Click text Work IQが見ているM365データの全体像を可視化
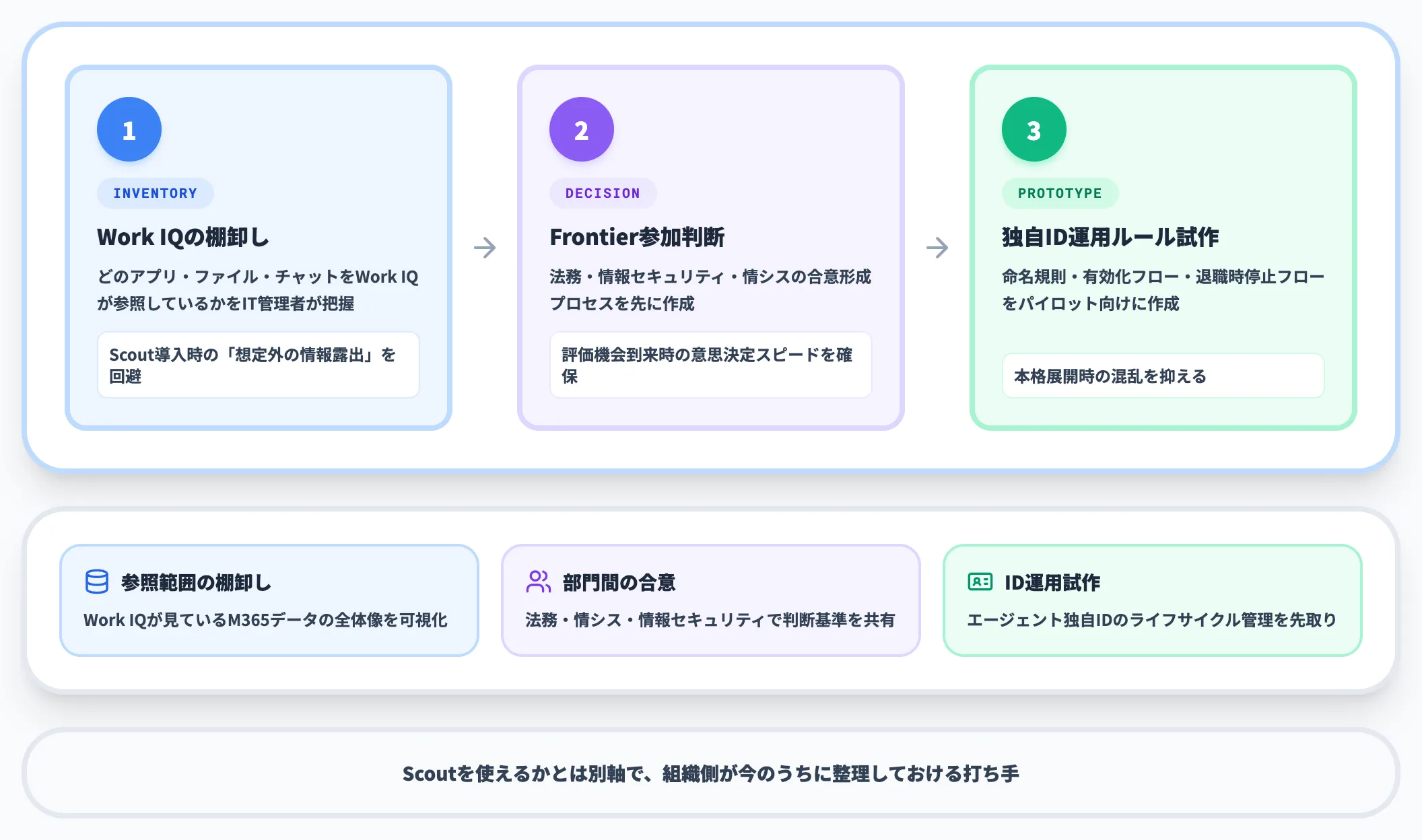This screenshot has height=840, width=1422. [265, 620]
